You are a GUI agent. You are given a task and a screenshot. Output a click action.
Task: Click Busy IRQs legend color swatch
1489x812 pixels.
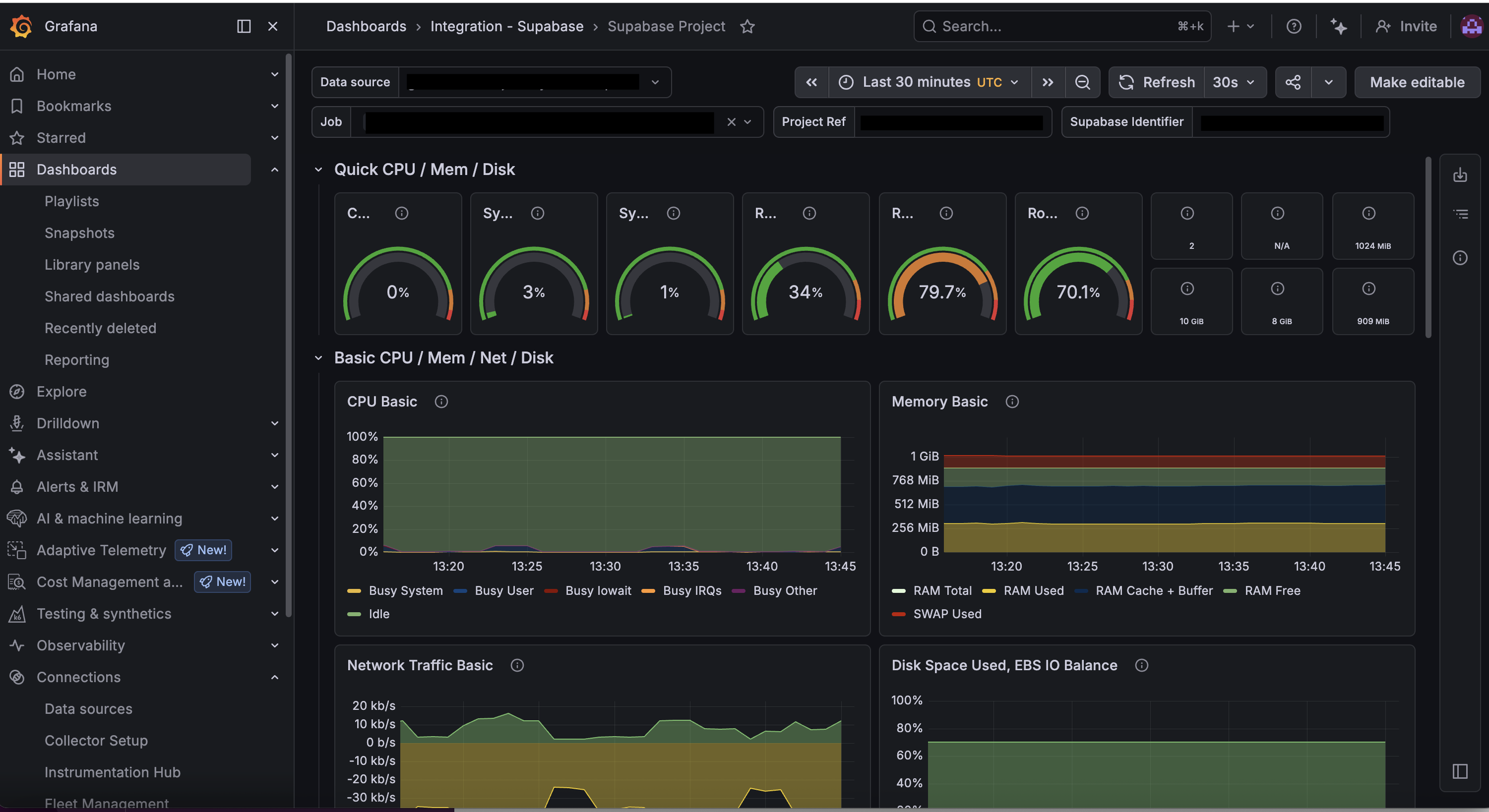click(x=648, y=591)
